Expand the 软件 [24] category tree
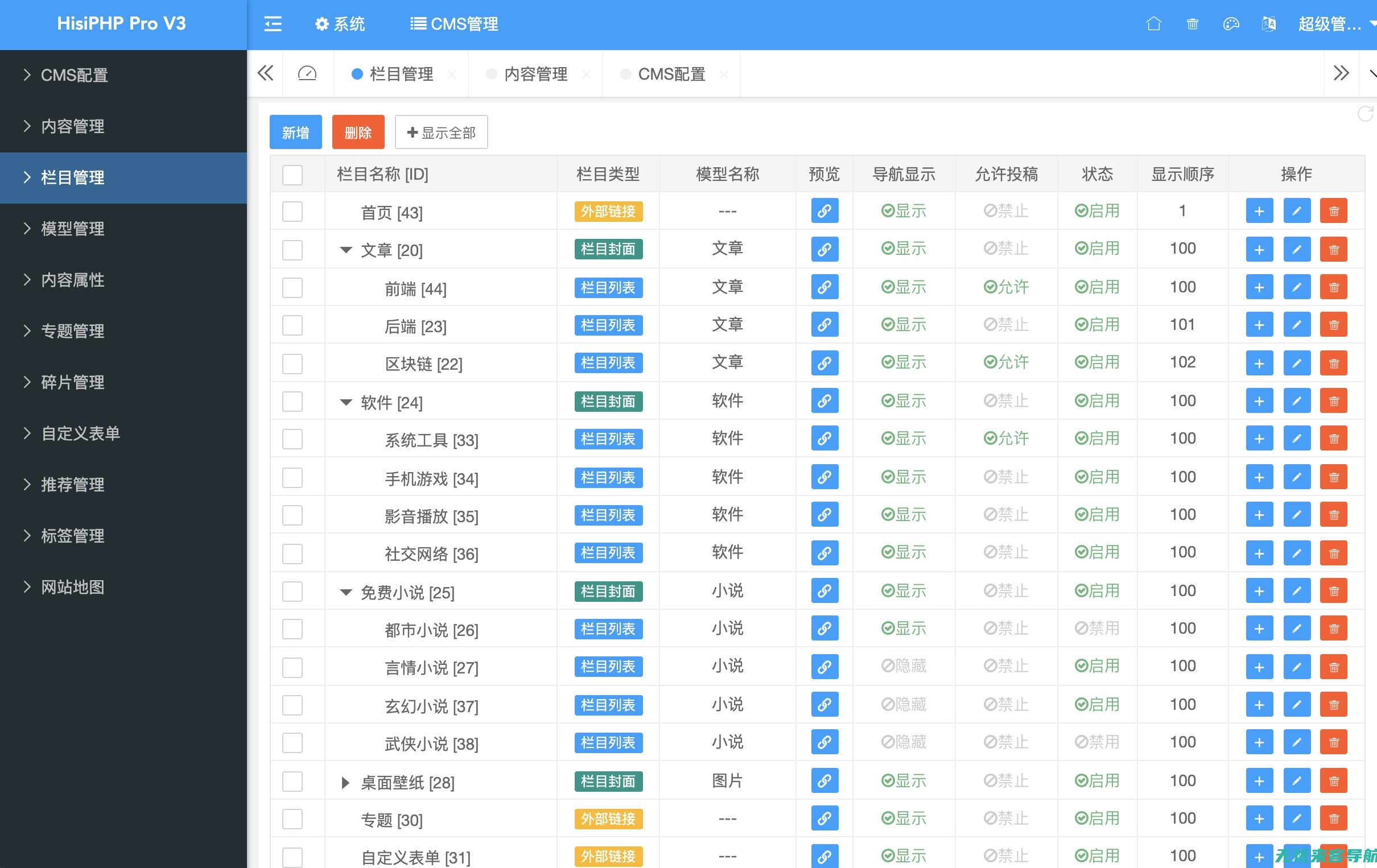The height and width of the screenshot is (868, 1377). coord(345,402)
